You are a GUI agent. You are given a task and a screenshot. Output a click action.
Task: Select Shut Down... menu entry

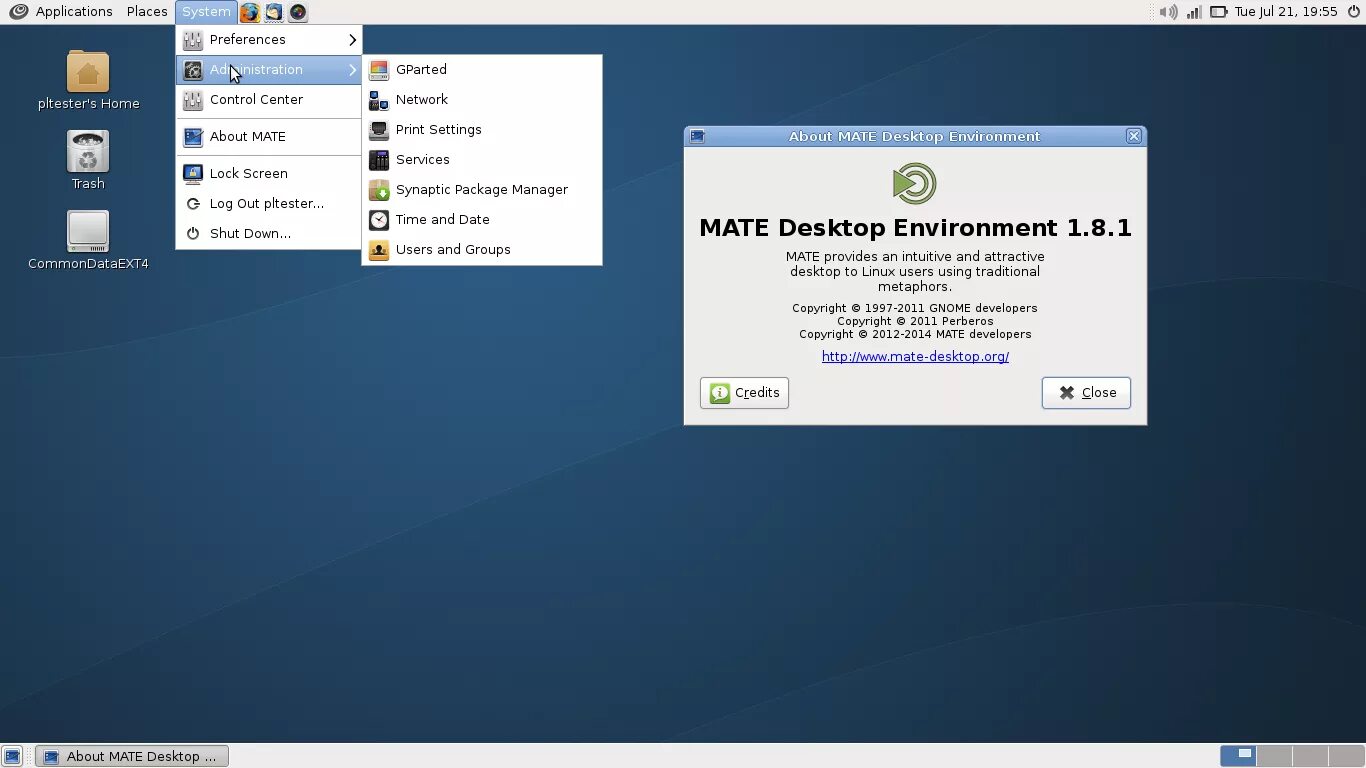[269, 234]
